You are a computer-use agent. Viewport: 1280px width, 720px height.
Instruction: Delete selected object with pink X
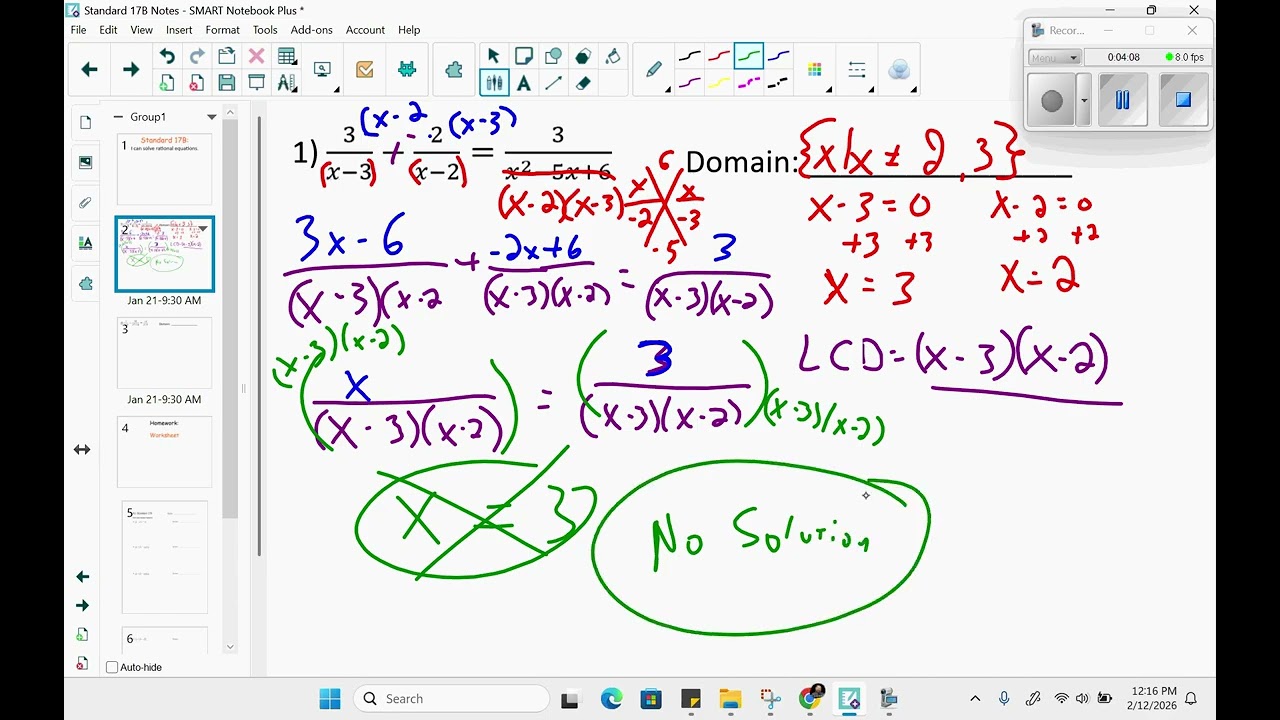tap(257, 56)
